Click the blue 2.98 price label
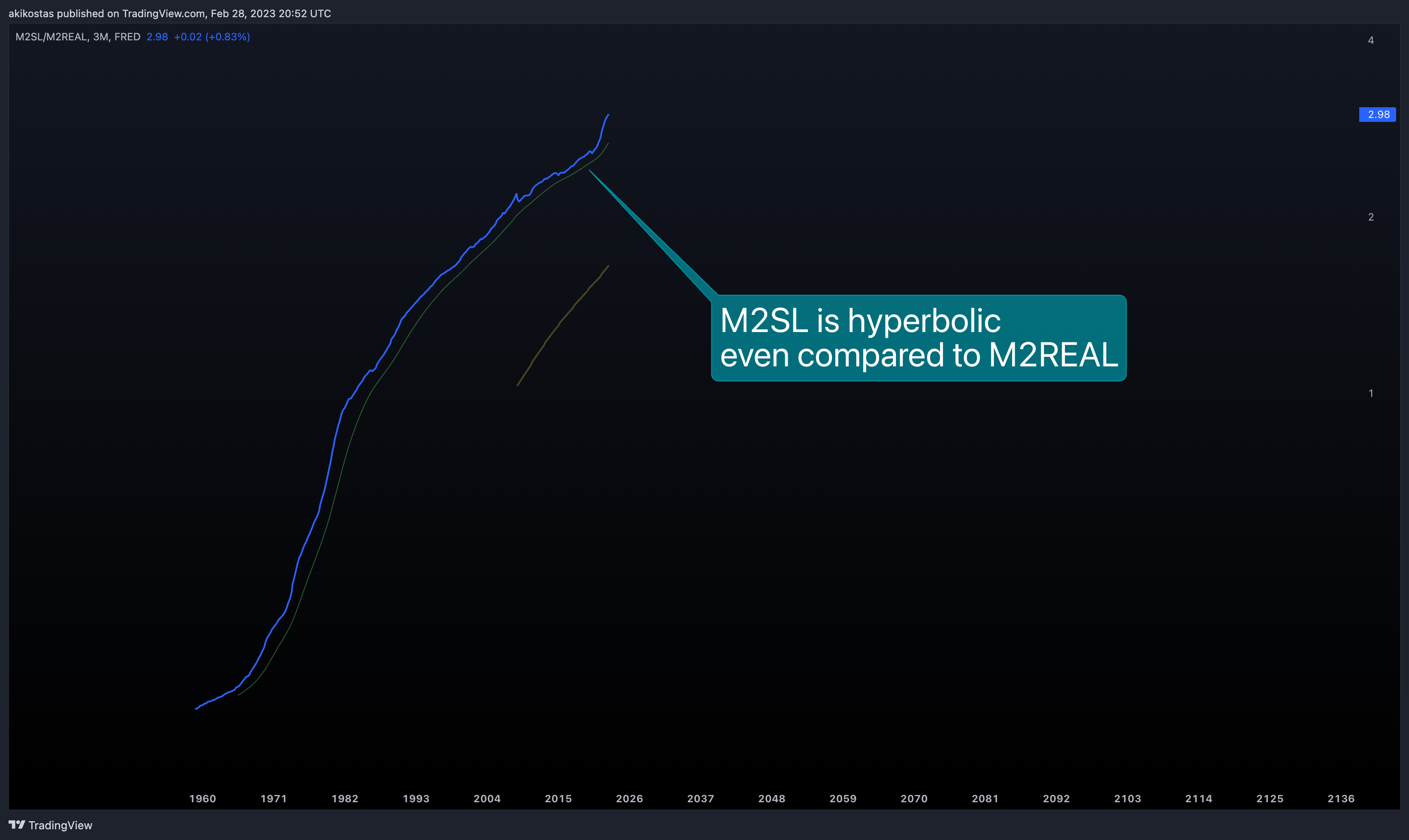This screenshot has width=1409, height=840. pos(1377,115)
